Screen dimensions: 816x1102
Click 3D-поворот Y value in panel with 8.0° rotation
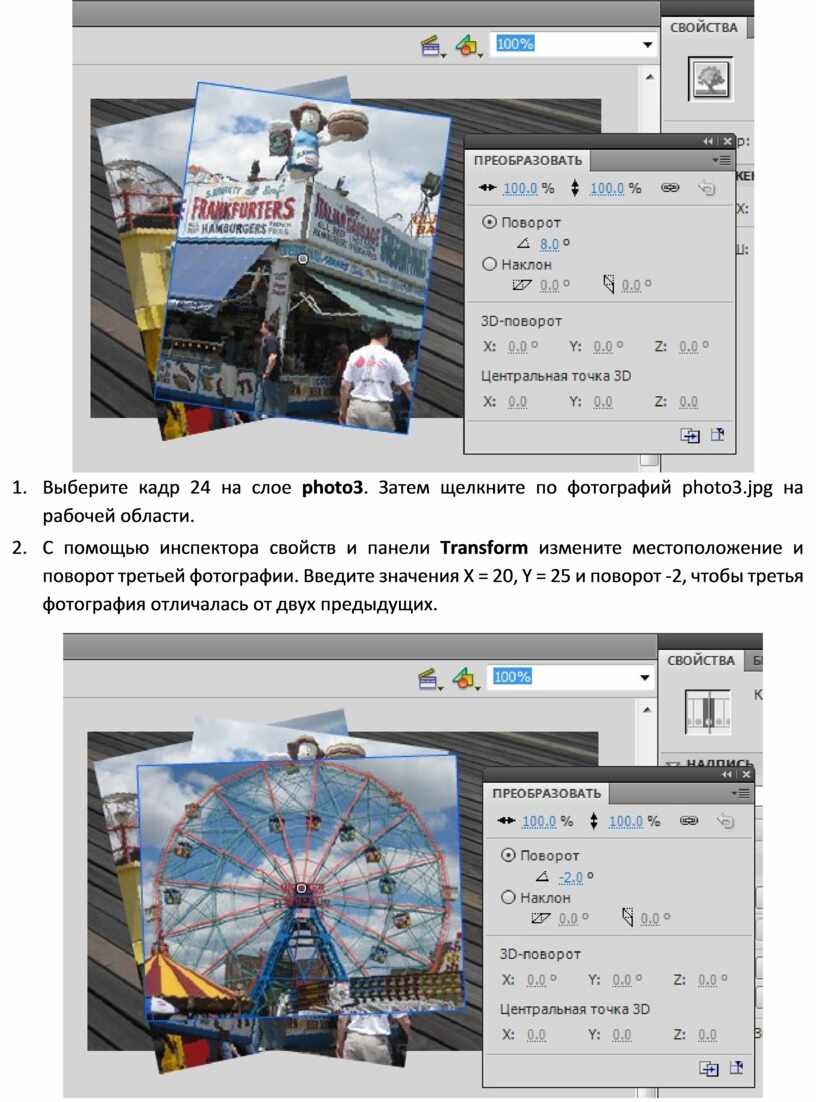coord(603,346)
